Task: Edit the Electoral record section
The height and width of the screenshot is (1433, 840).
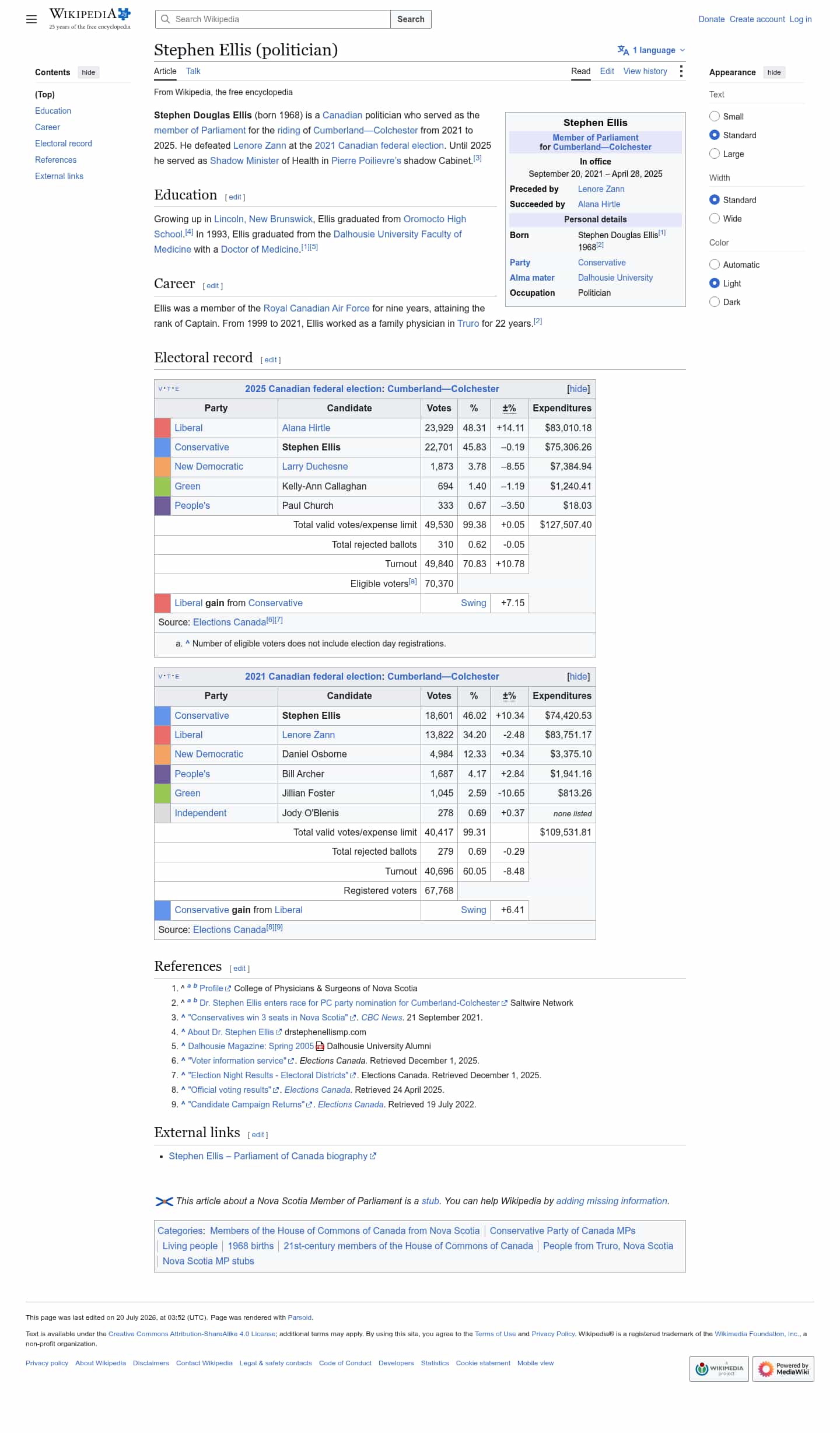Action: tap(271, 360)
